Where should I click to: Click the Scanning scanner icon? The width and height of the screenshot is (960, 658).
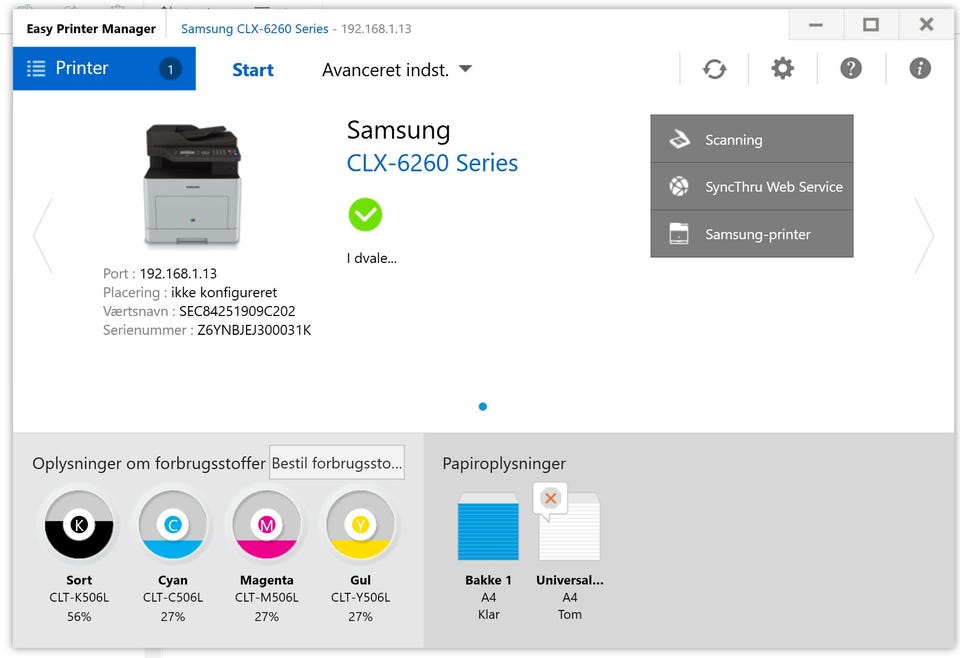[679, 140]
